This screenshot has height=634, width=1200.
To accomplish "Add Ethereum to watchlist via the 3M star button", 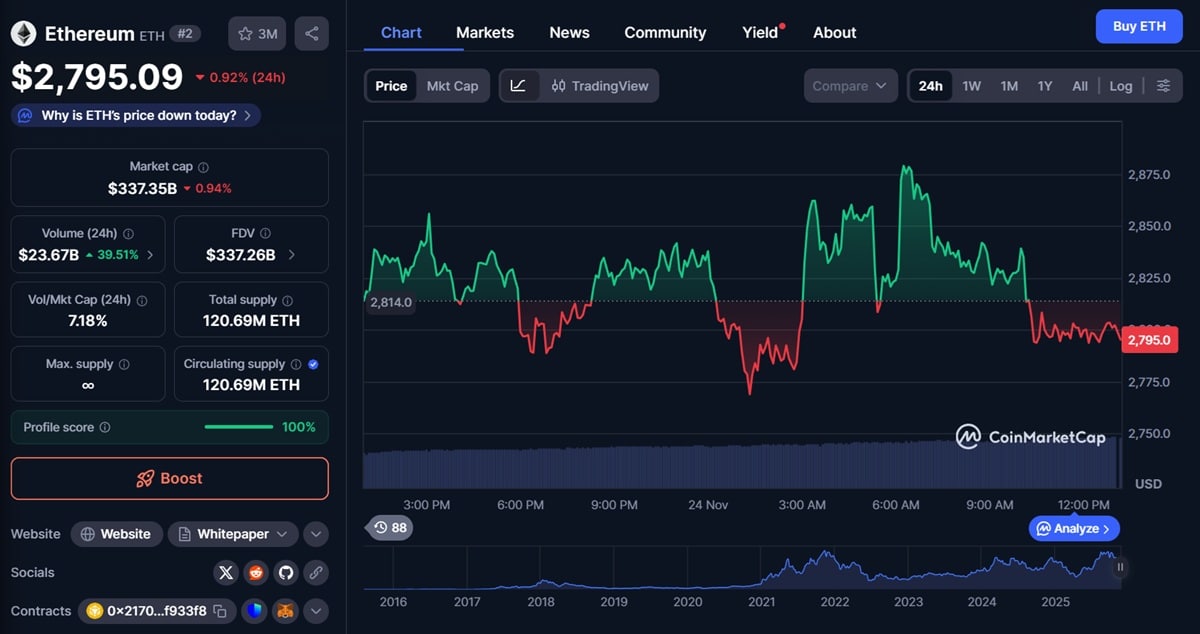I will coord(256,33).
